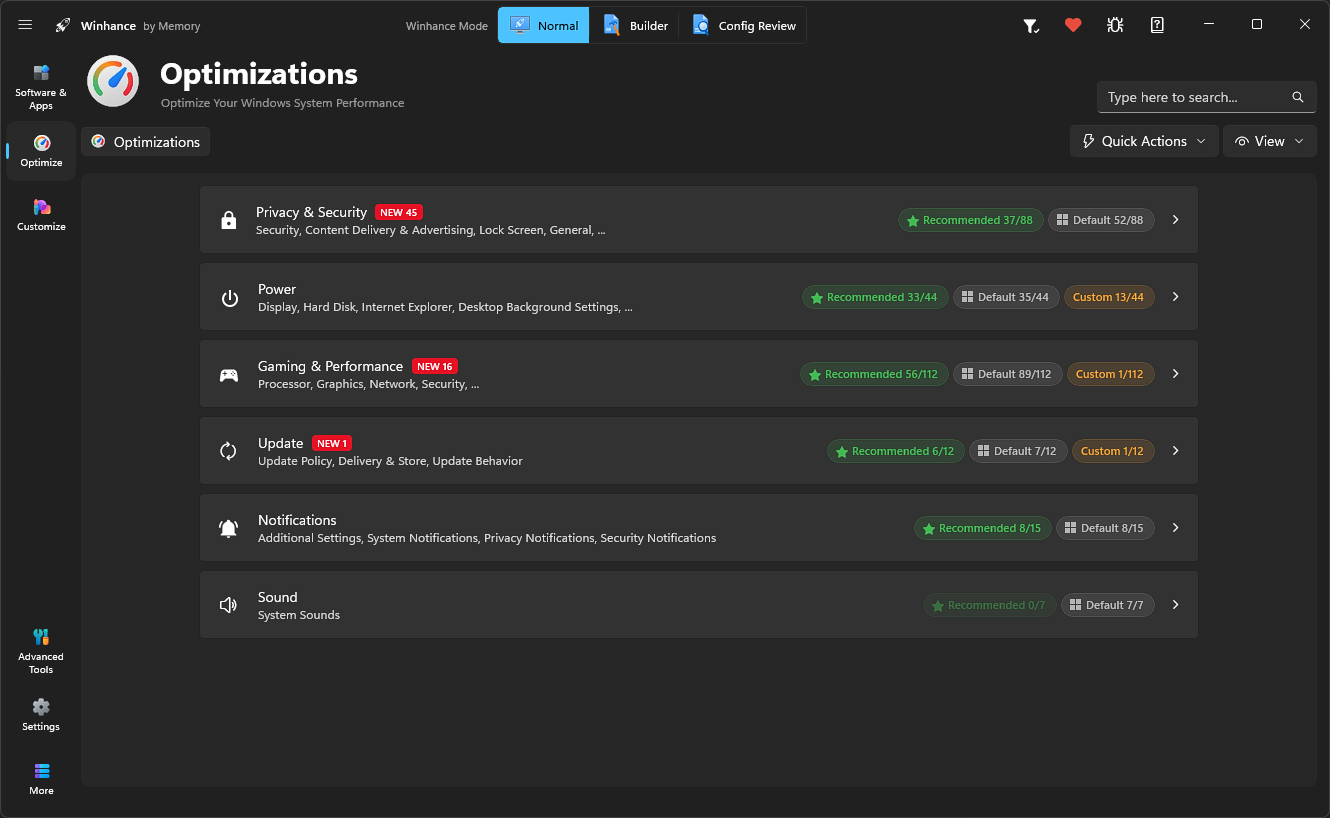1330x818 pixels.
Task: Open the Customize sidebar section
Action: coord(41,215)
